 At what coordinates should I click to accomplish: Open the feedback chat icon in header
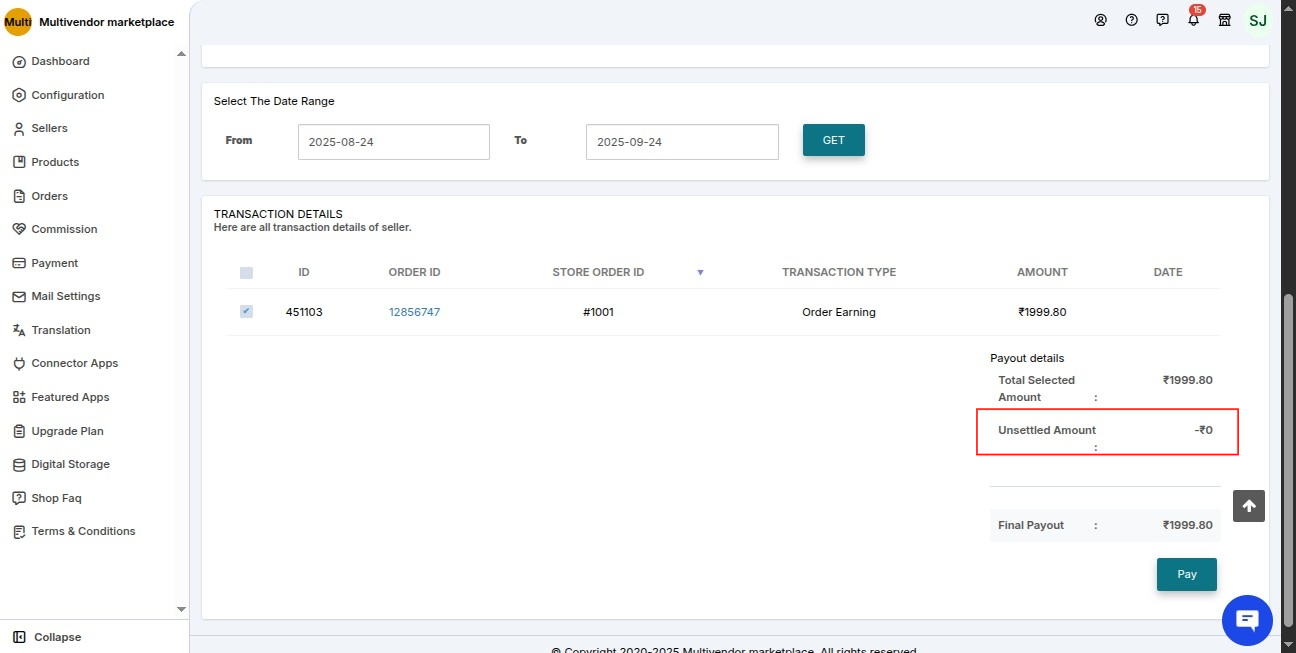click(1161, 20)
